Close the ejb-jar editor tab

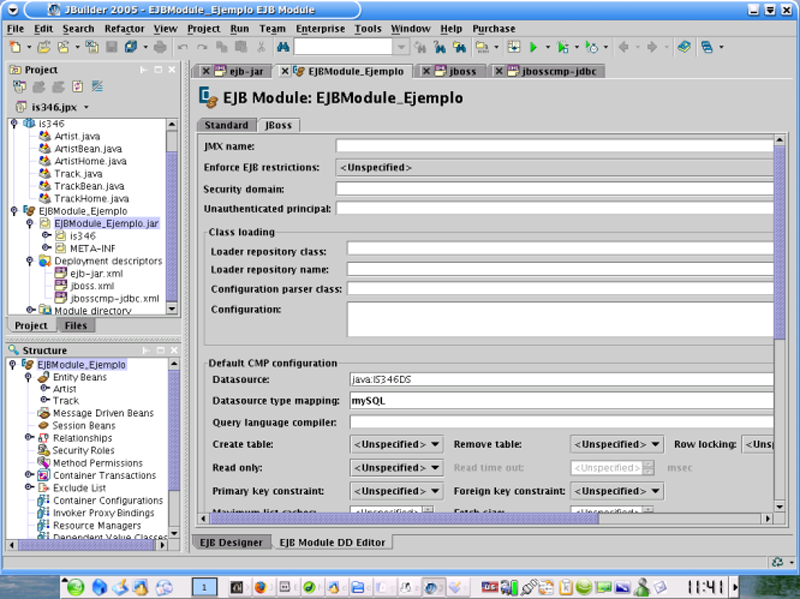pos(206,72)
